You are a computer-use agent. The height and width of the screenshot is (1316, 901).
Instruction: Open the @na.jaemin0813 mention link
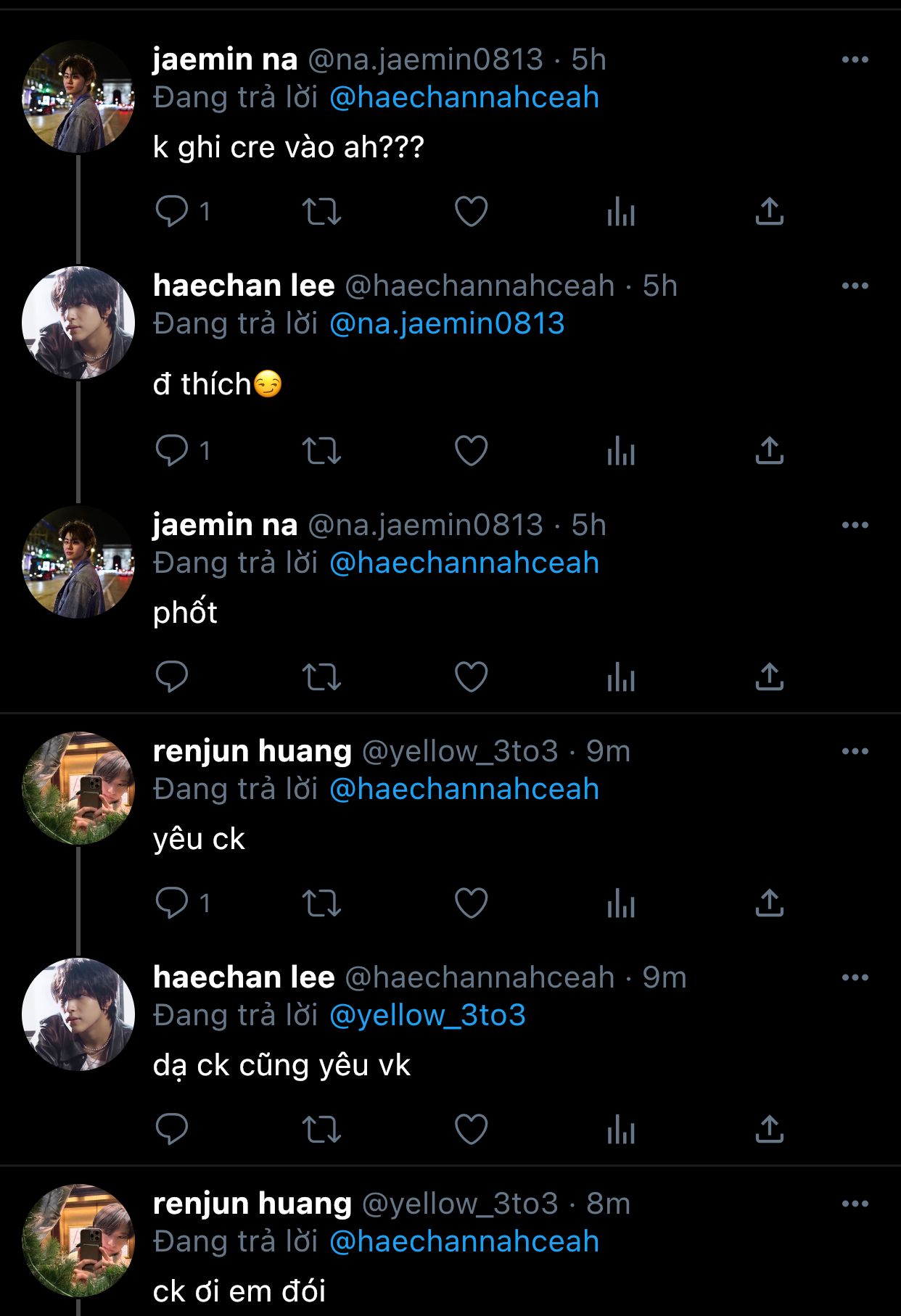point(447,323)
